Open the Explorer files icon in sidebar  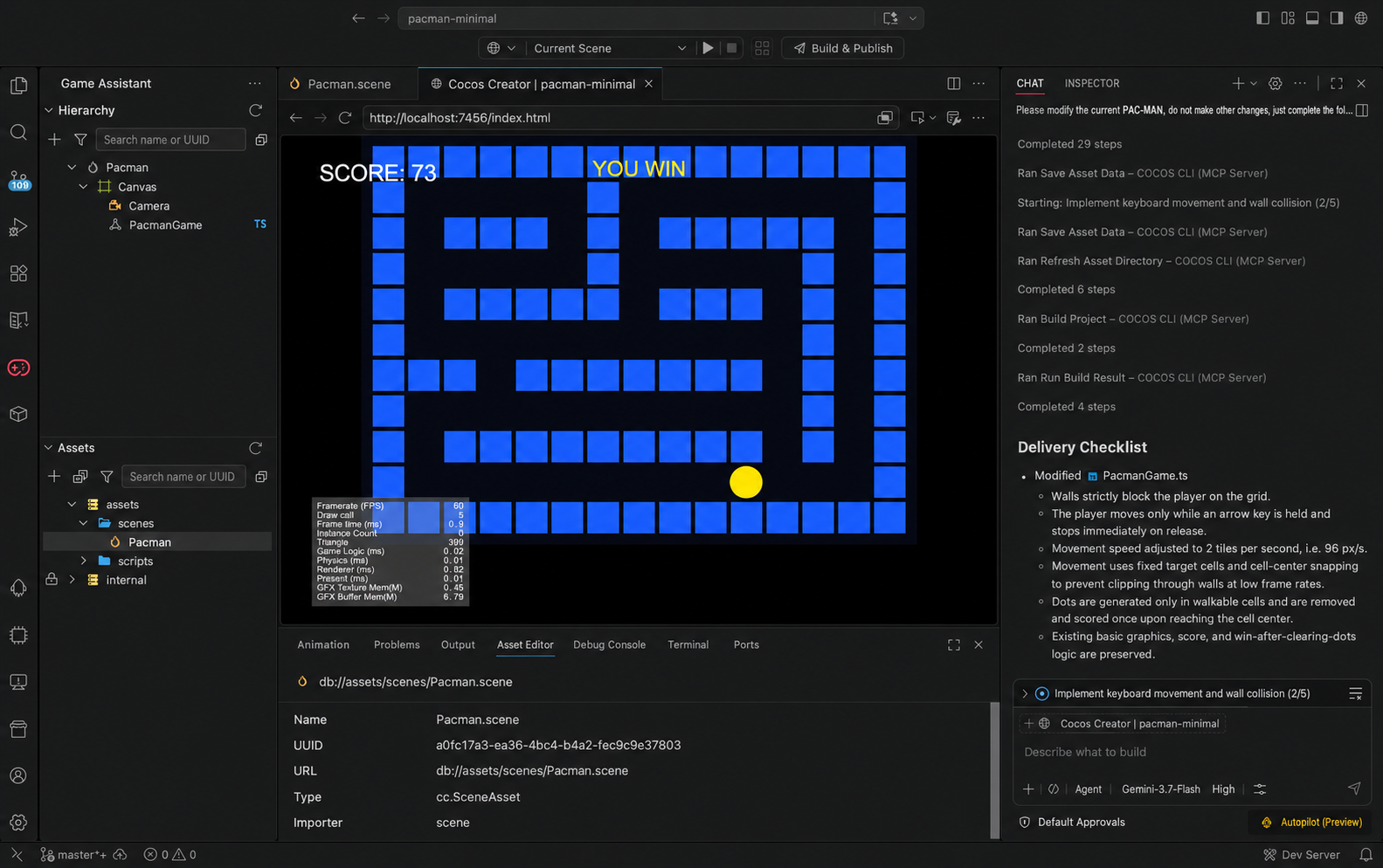click(18, 86)
